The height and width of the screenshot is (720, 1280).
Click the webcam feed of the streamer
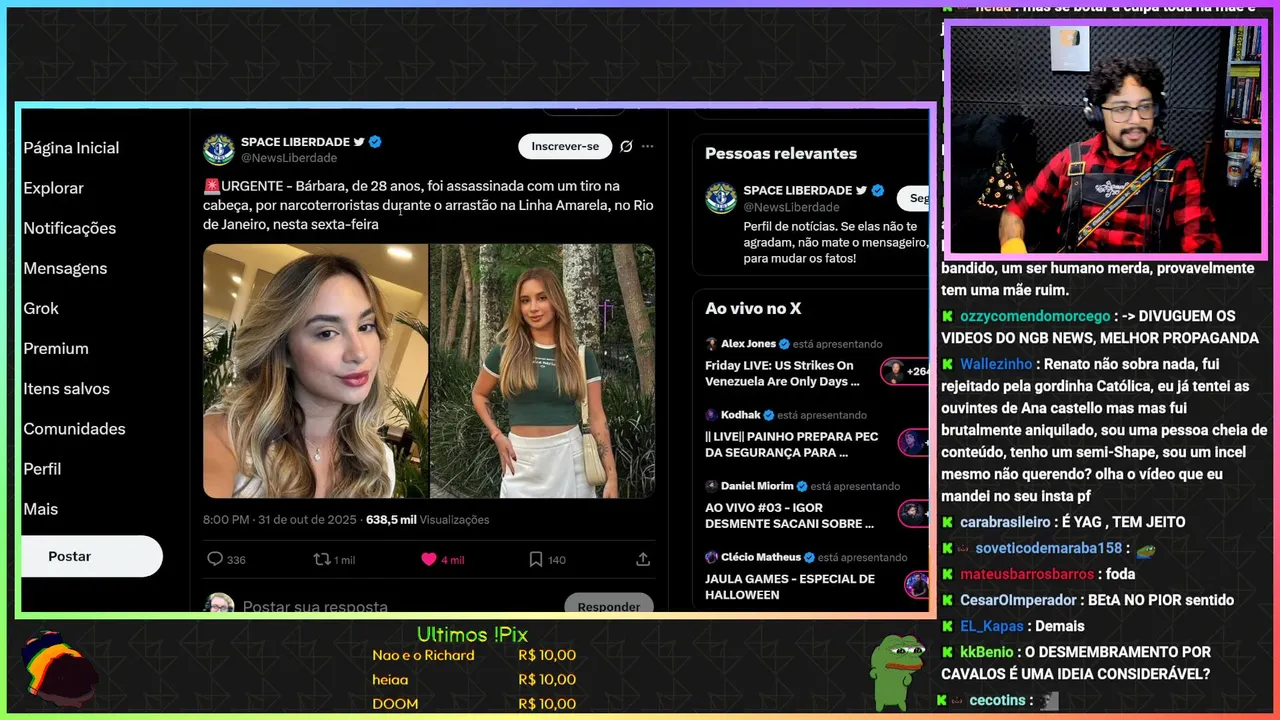pos(1105,139)
